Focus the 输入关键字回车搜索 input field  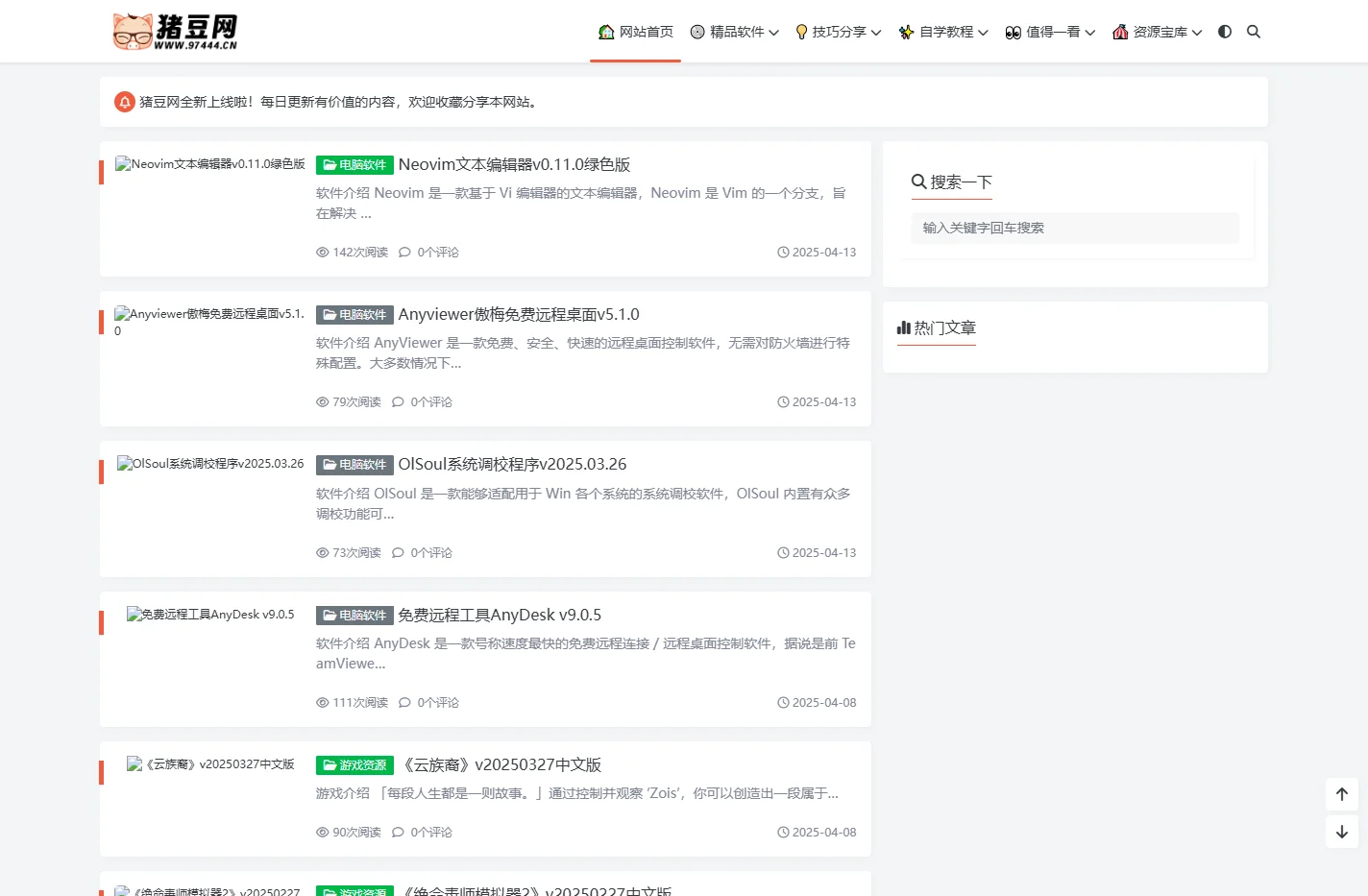coord(1075,228)
